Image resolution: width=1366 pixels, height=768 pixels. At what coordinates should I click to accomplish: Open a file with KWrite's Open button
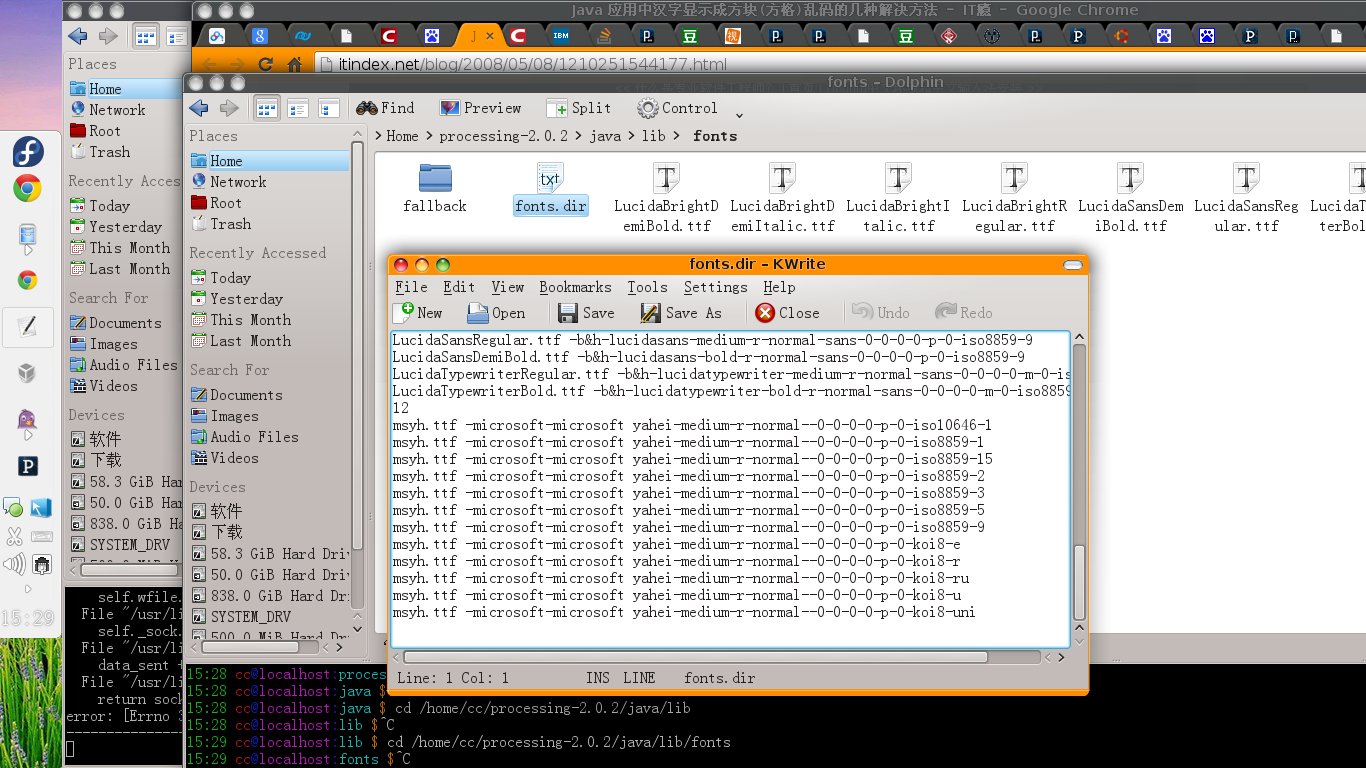point(496,313)
